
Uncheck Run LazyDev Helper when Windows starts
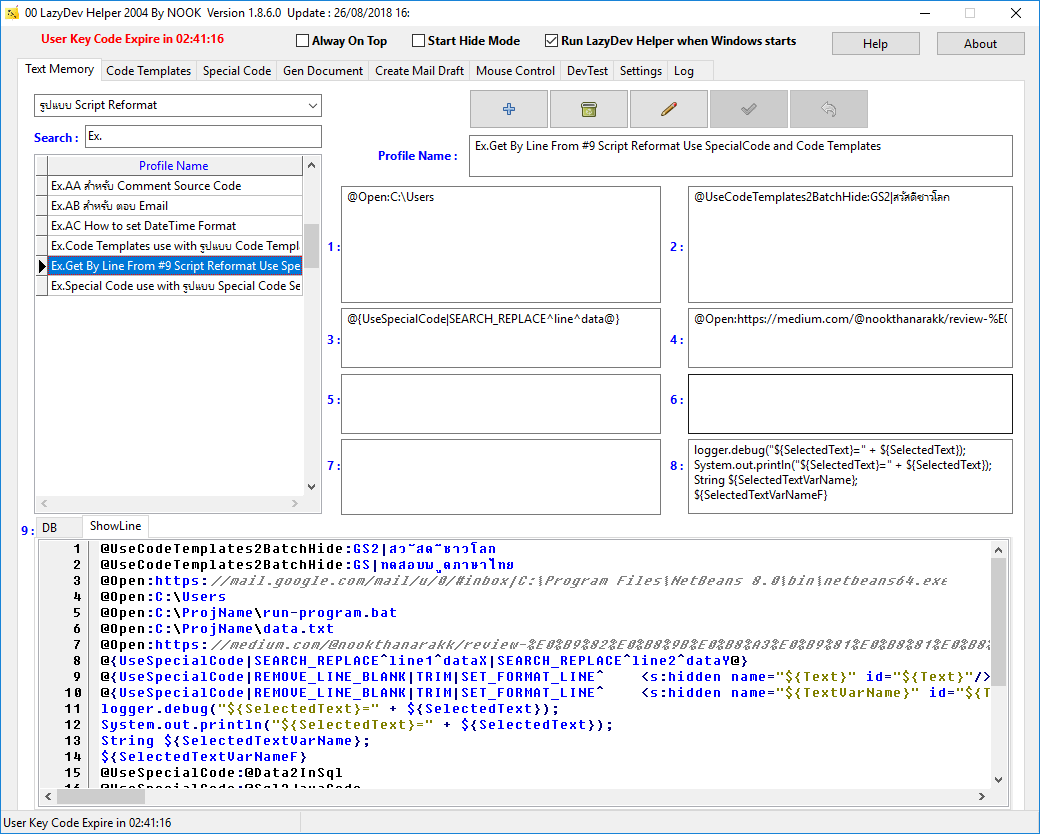pyautogui.click(x=551, y=41)
